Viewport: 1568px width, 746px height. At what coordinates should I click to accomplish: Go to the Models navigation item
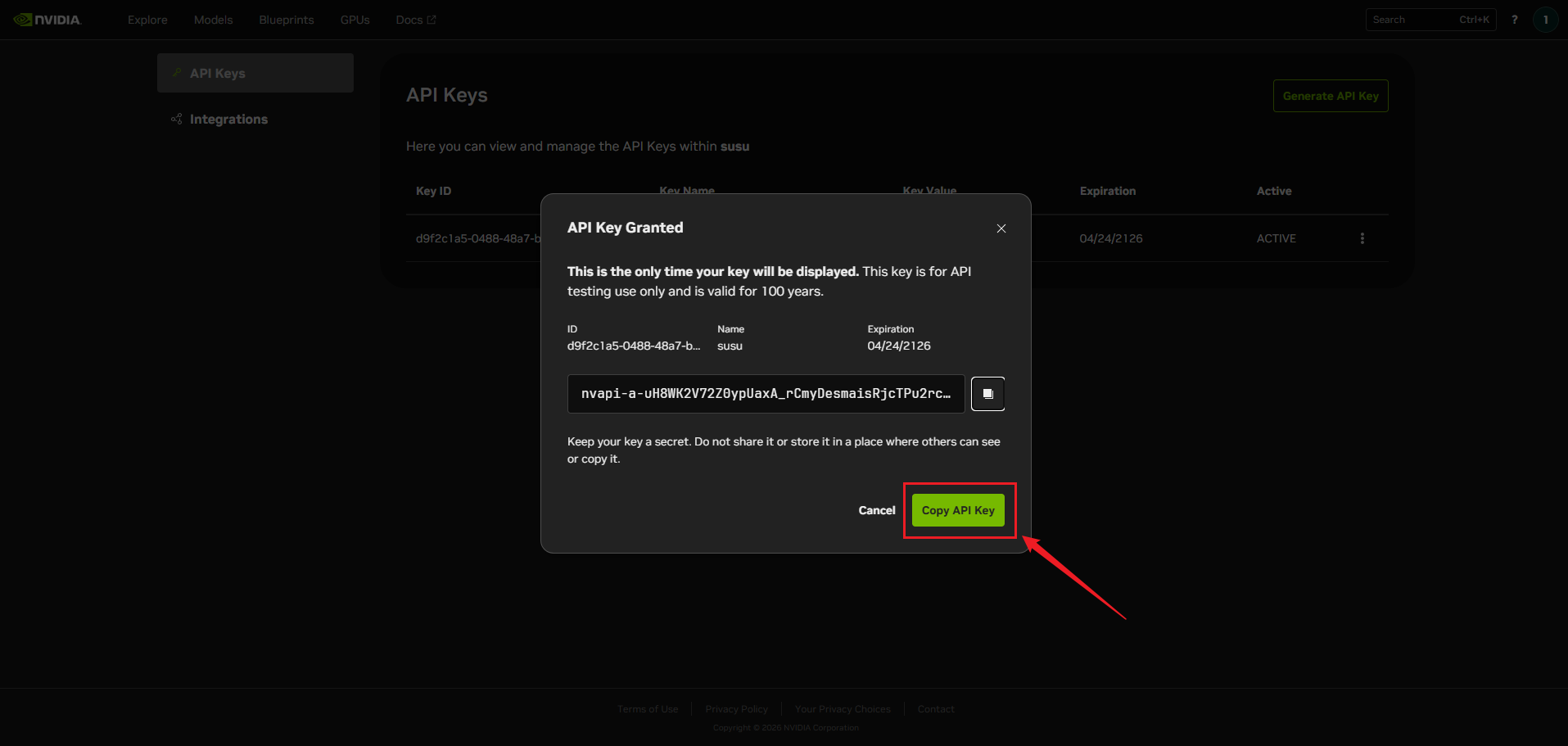coord(213,20)
